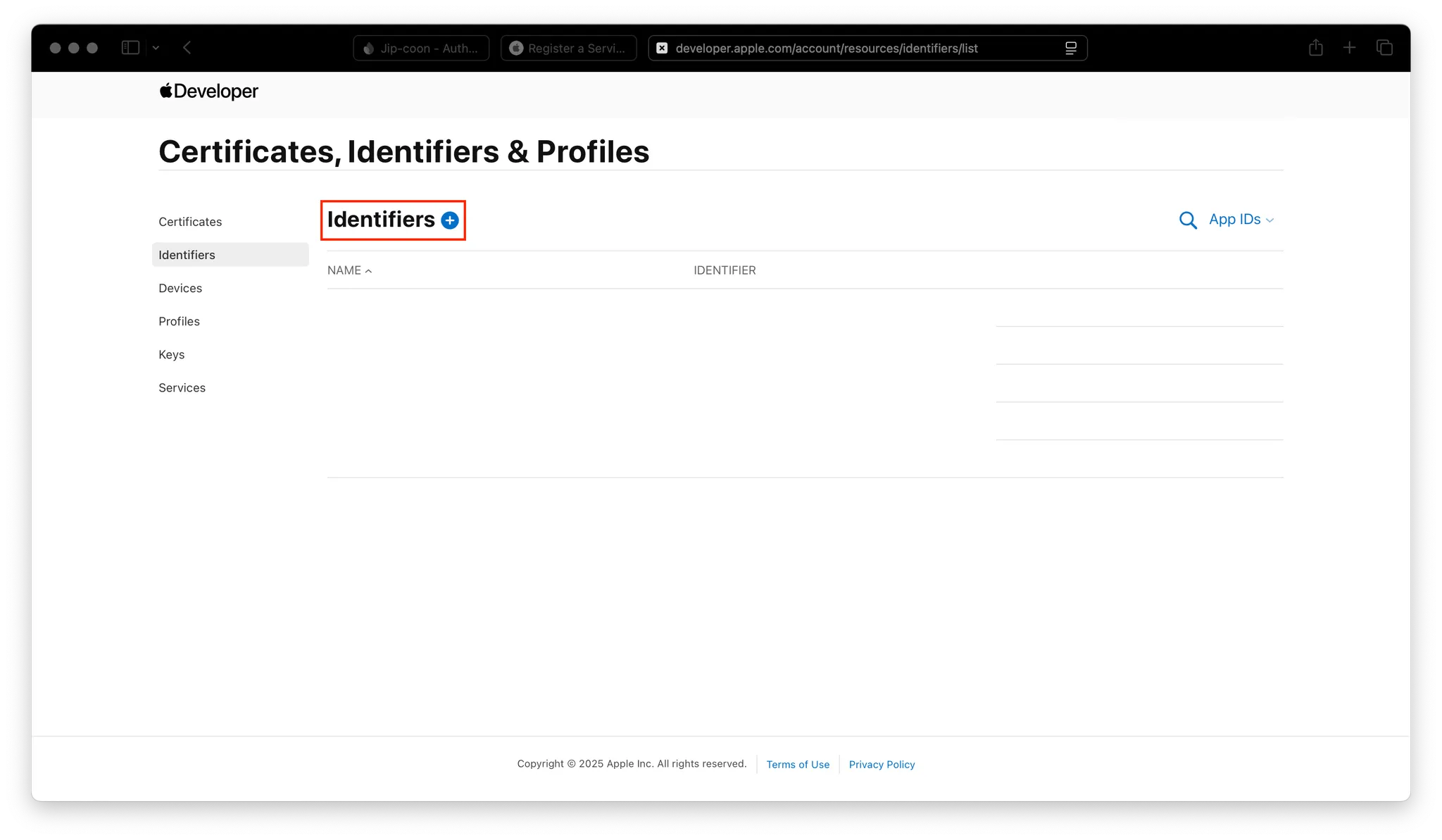Click the Apple Developer logo
Viewport: 1442px width, 840px height.
point(209,92)
